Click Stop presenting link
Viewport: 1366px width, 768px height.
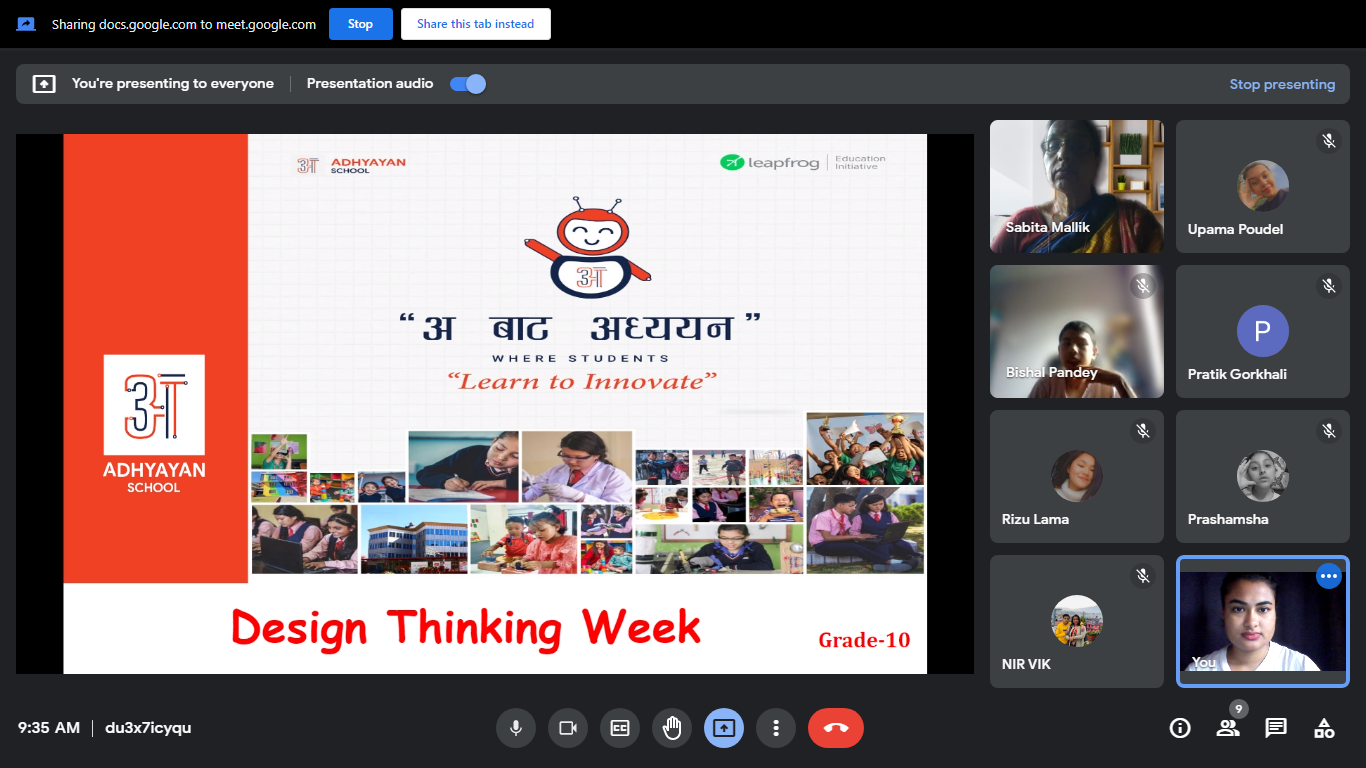[x=1282, y=84]
